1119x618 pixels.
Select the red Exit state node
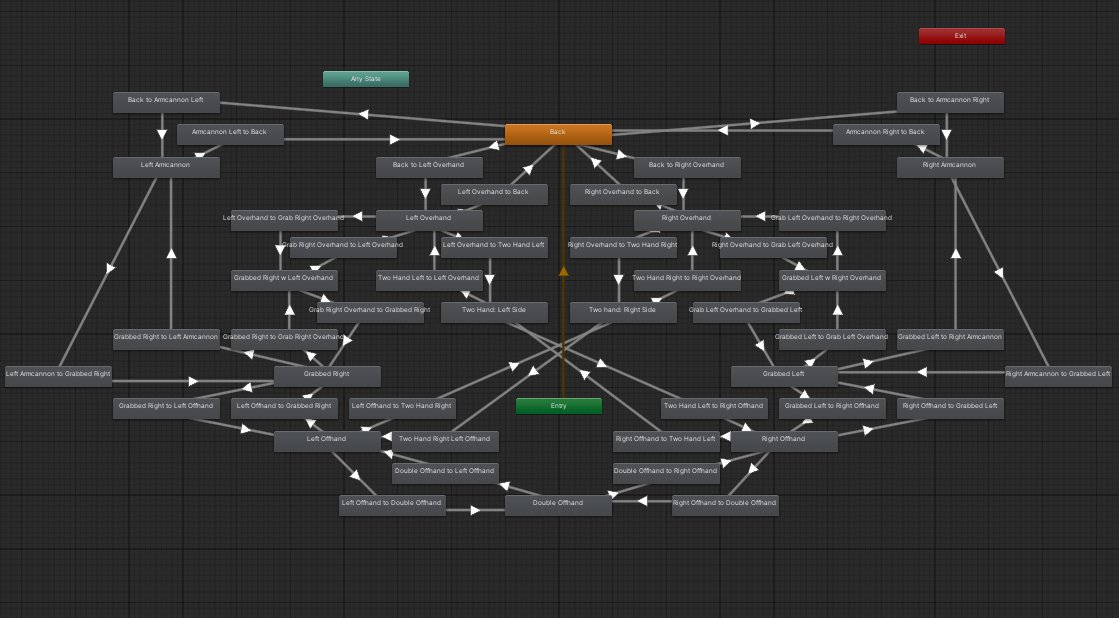point(961,36)
